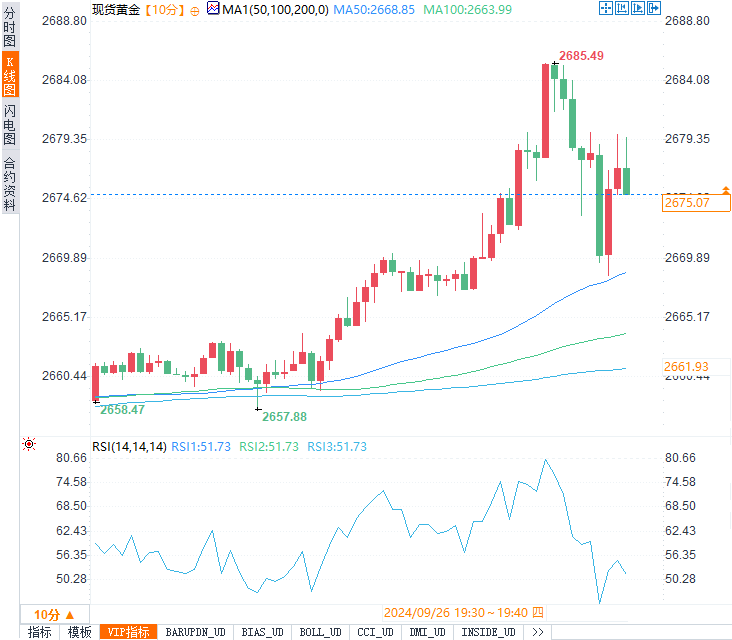The height and width of the screenshot is (640, 732).
Task: Open the 模板 menu
Action: tap(79, 632)
